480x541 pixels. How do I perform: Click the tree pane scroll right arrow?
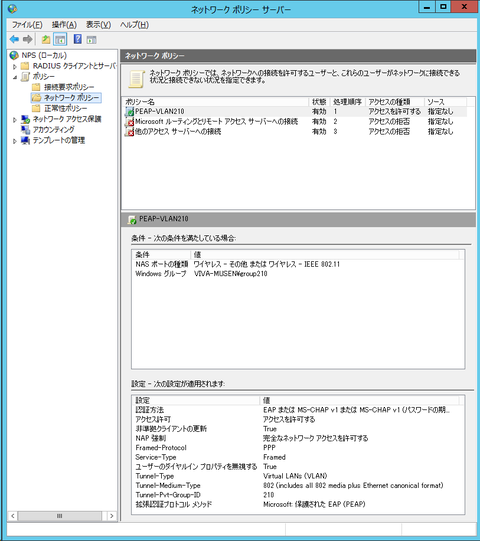pyautogui.click(x=111, y=516)
